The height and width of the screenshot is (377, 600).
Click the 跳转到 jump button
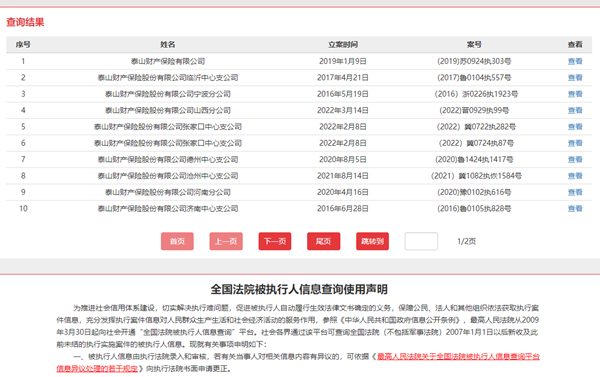point(372,241)
